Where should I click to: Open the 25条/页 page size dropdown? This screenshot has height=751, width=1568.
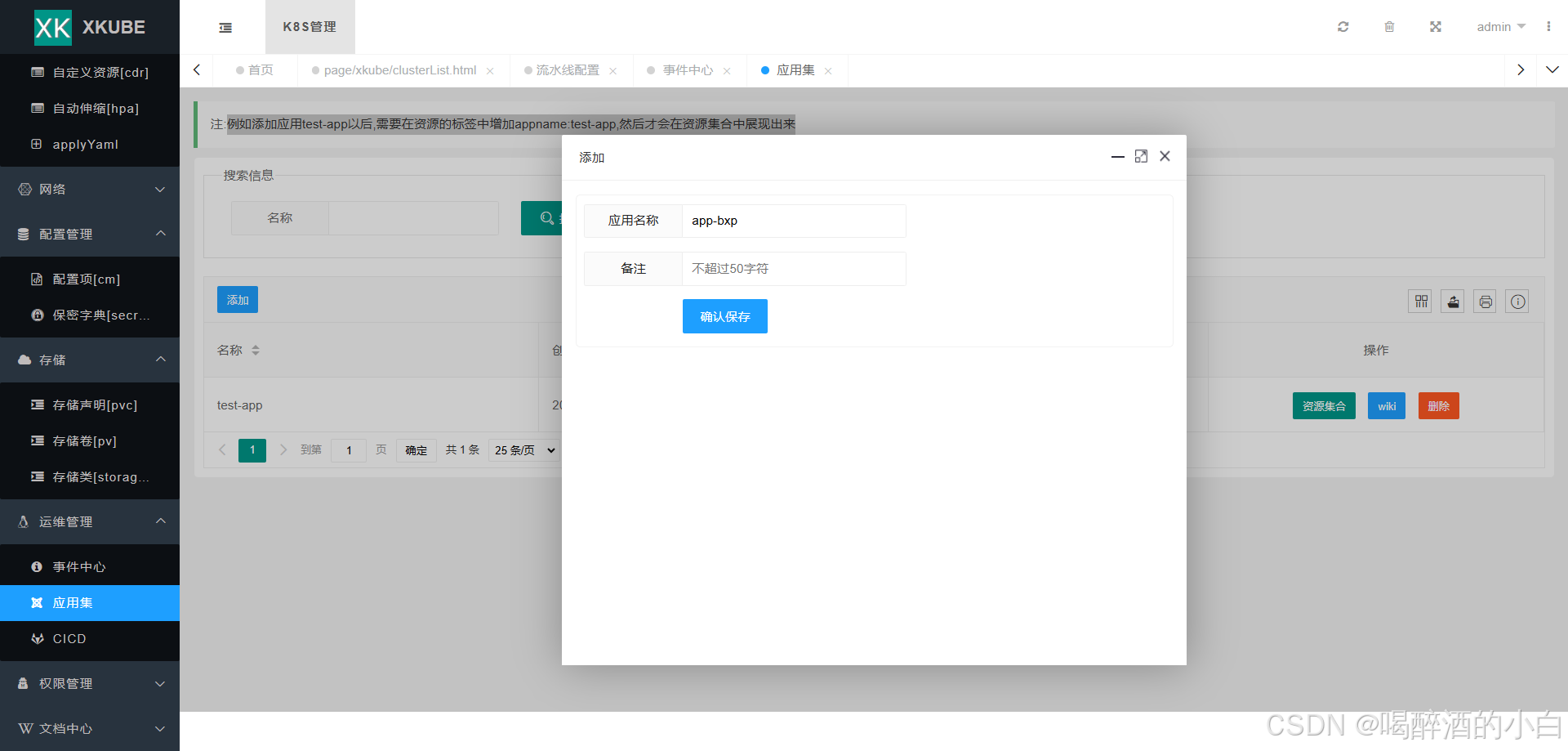coord(523,449)
